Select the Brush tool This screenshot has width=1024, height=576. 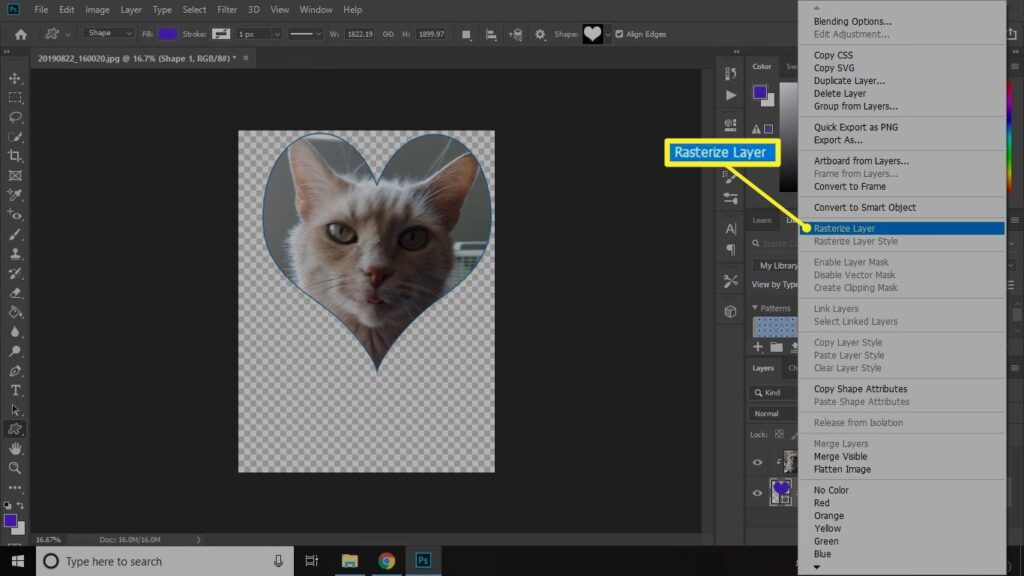click(15, 234)
